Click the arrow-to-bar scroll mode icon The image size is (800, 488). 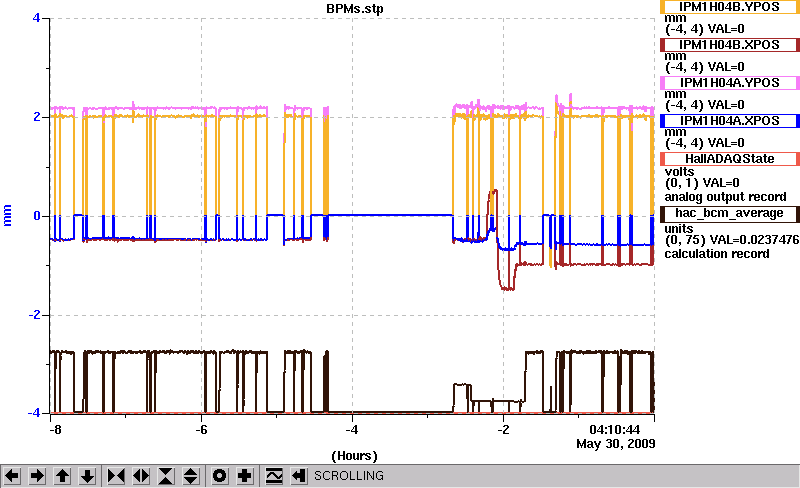[x=299, y=476]
